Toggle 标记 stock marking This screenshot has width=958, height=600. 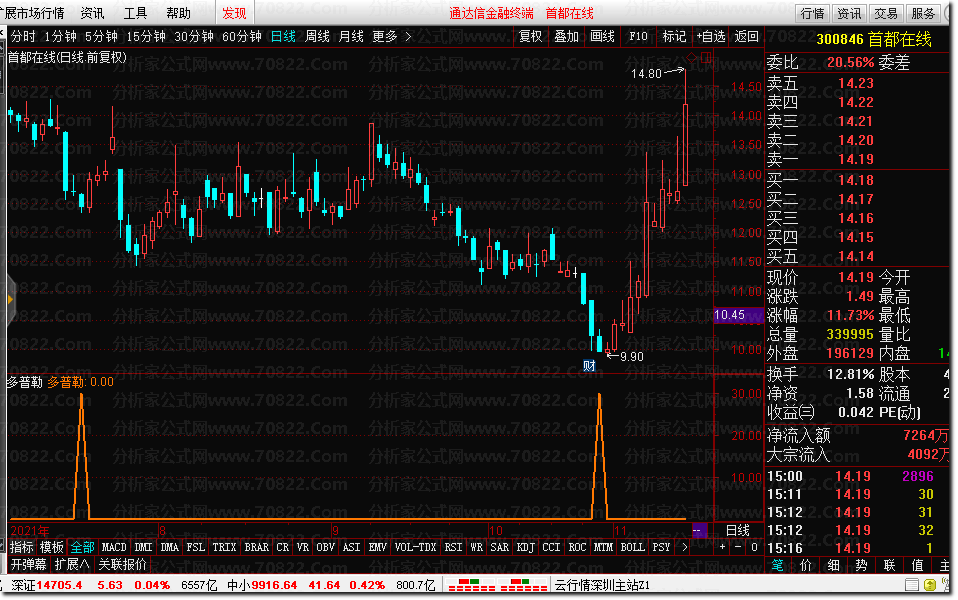coord(675,37)
